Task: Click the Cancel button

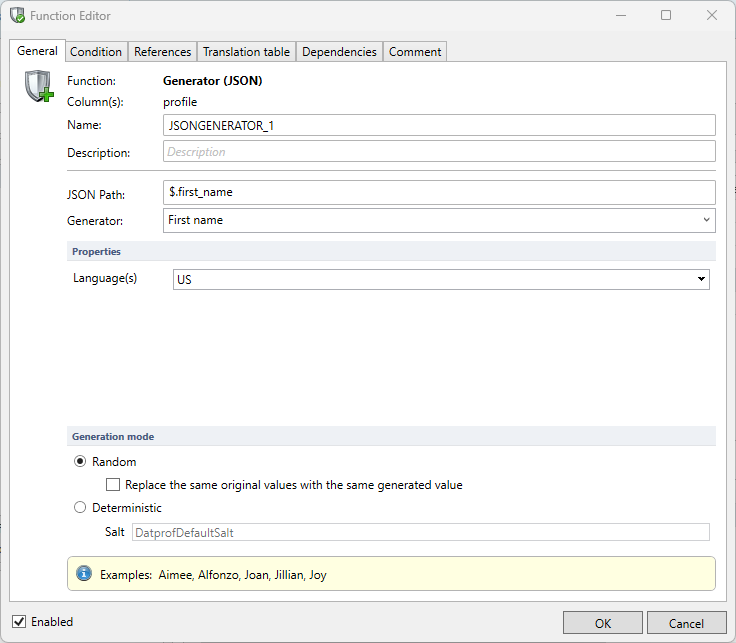Action: tap(686, 623)
